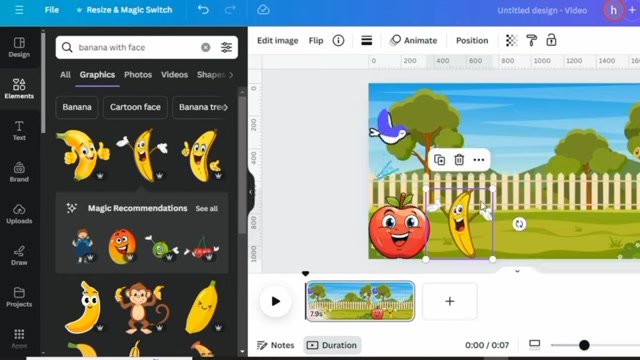Open the Uploads sidebar panel

[19, 214]
